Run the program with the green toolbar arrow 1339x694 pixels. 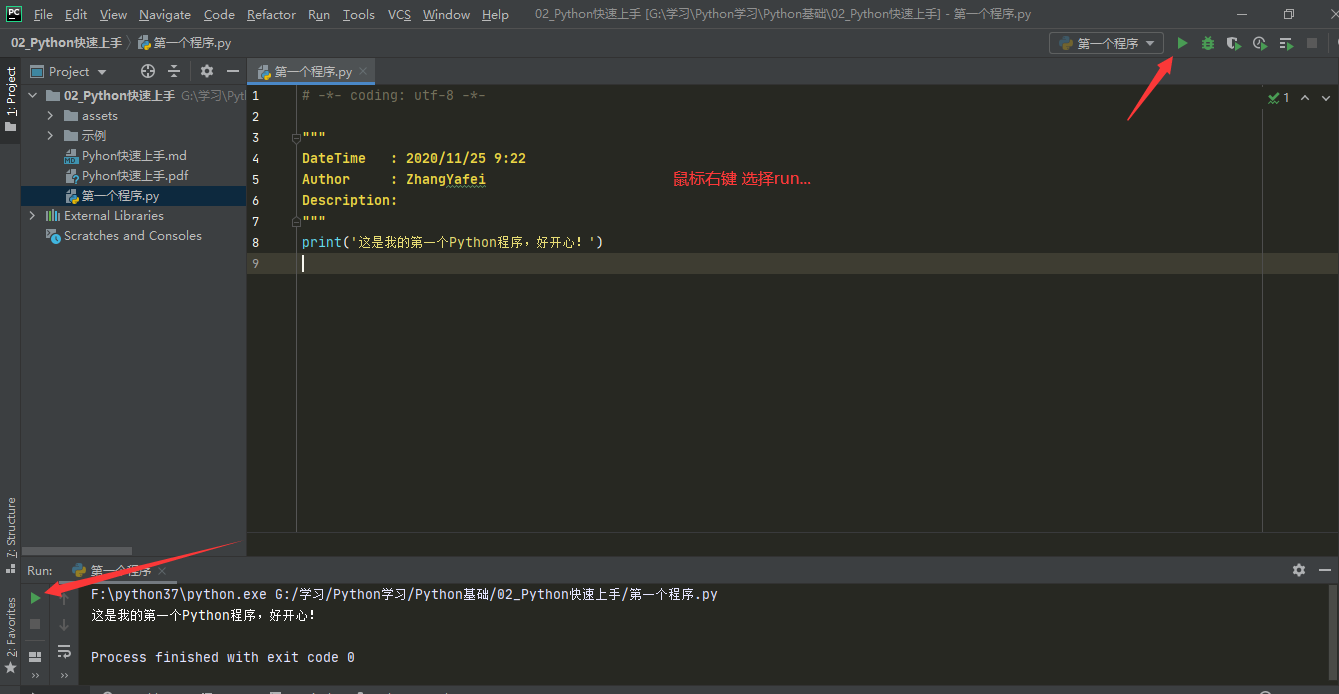click(x=1182, y=43)
